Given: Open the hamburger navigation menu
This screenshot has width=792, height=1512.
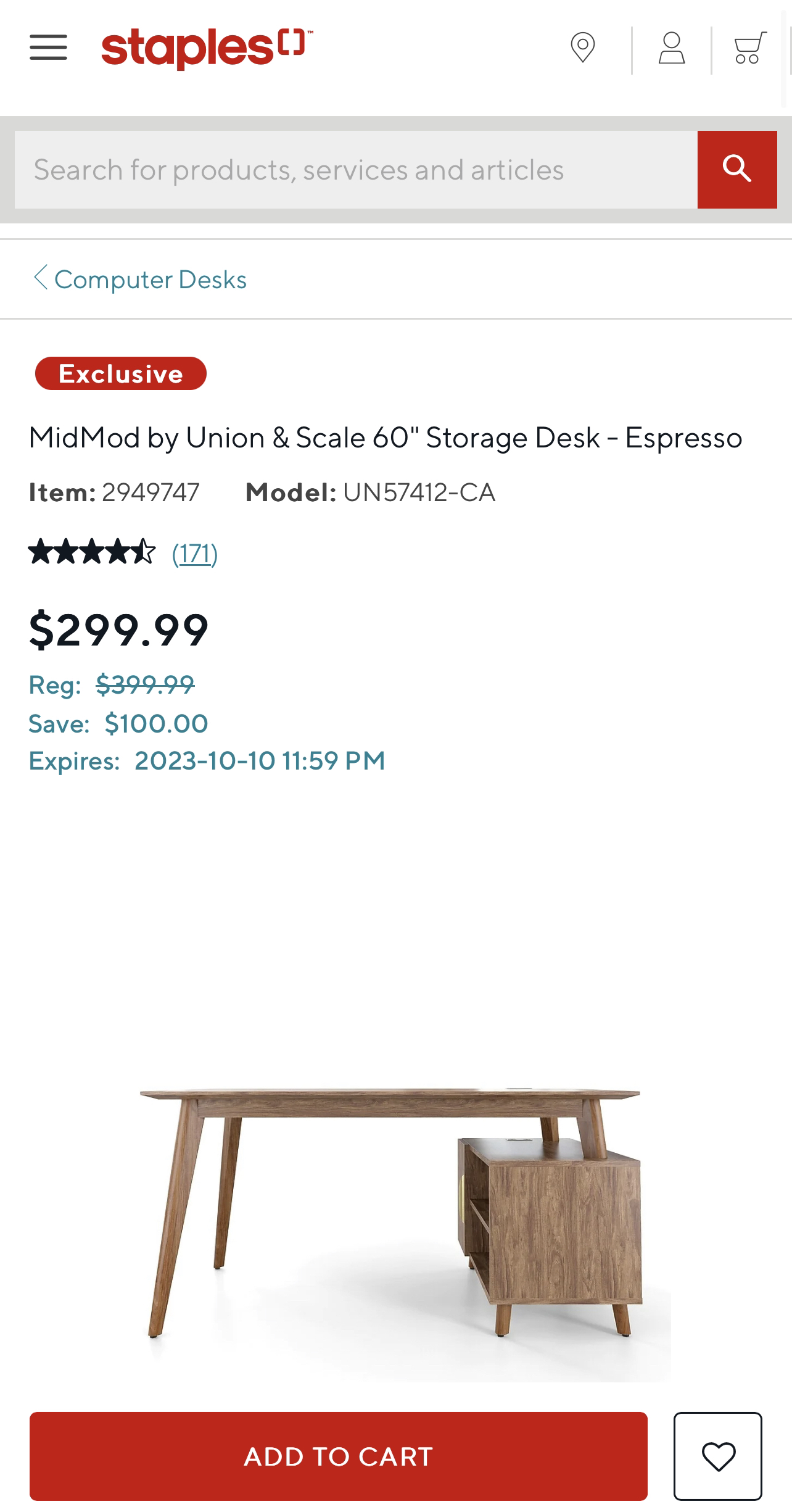Looking at the screenshot, I should 48,48.
